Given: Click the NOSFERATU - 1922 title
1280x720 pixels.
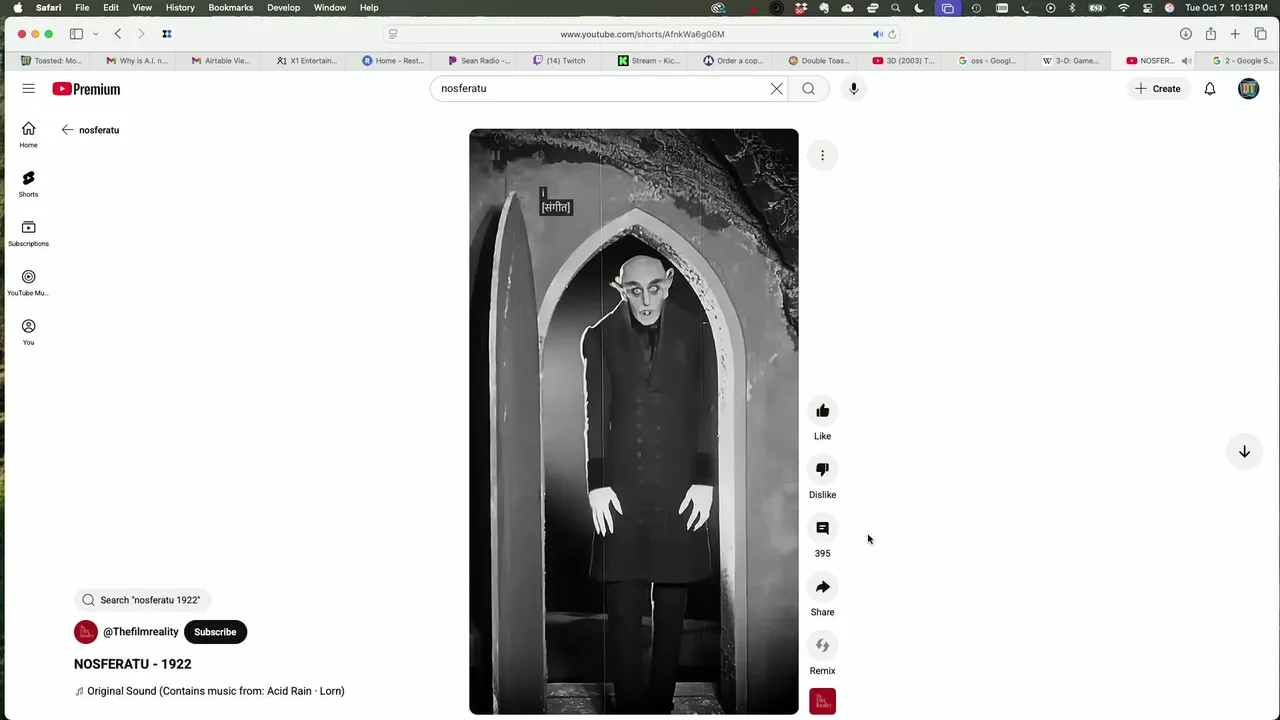Looking at the screenshot, I should [x=132, y=664].
